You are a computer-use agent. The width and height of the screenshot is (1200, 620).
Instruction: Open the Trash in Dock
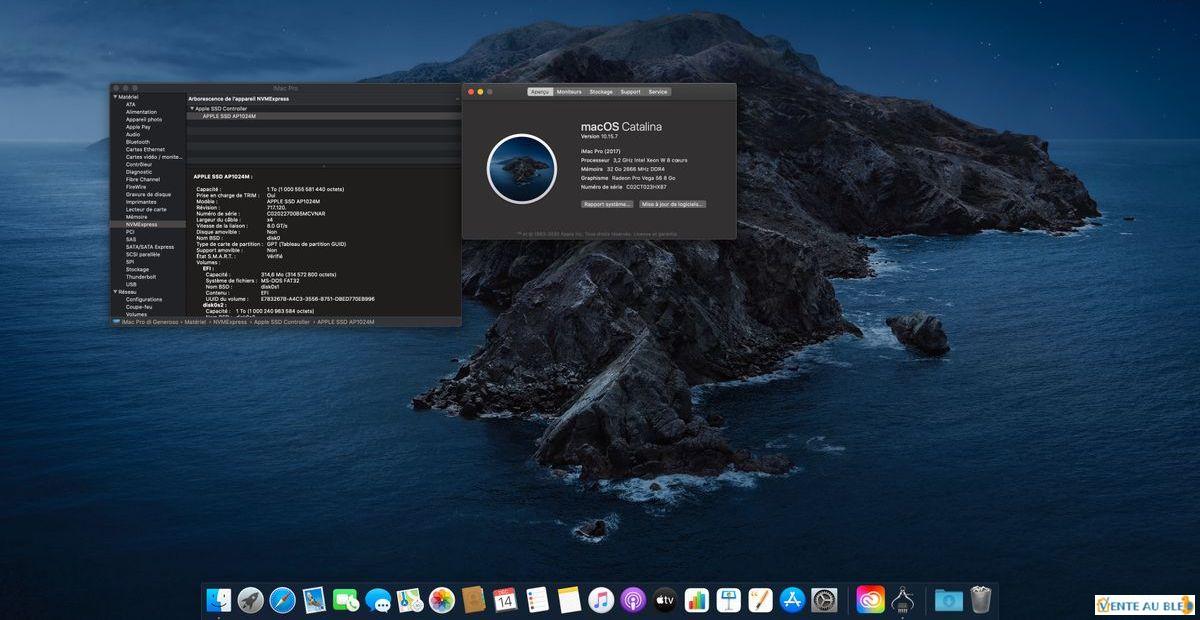click(981, 600)
